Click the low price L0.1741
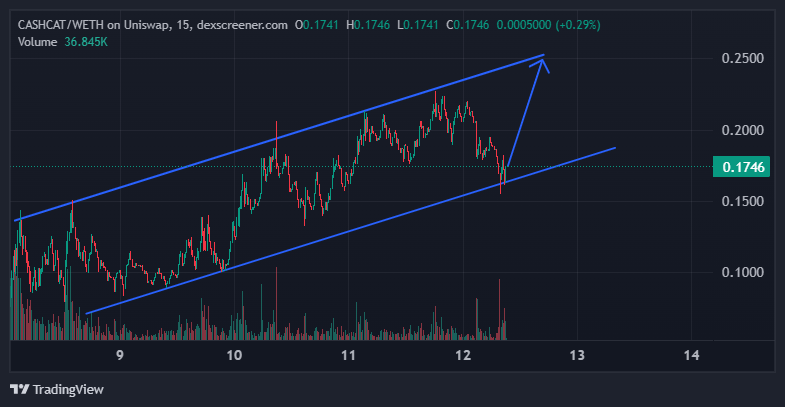 [x=418, y=25]
